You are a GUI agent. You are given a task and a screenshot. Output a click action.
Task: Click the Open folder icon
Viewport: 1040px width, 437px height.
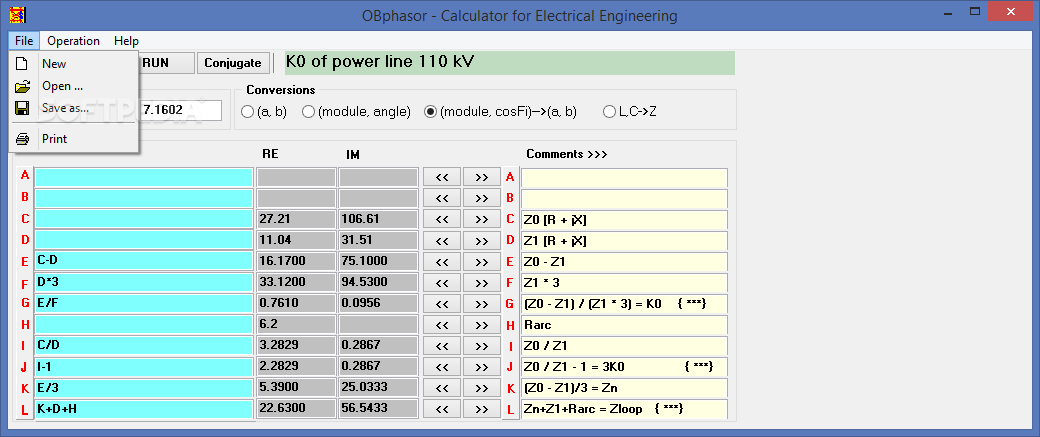[23, 86]
